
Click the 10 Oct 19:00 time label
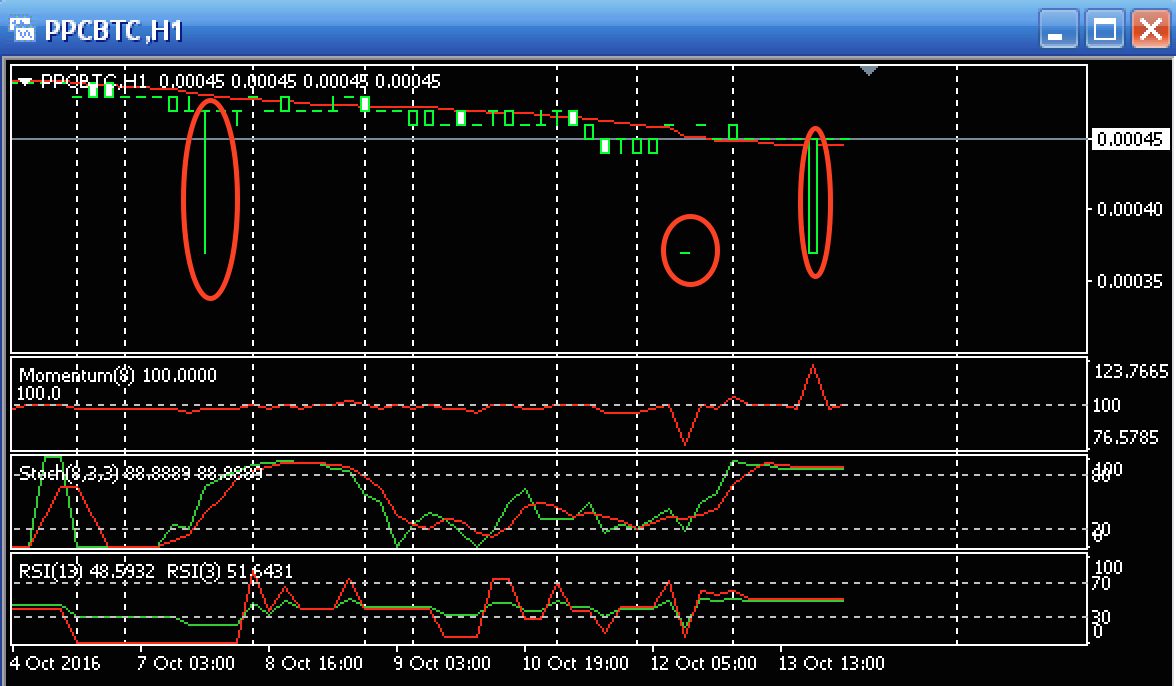pos(575,664)
